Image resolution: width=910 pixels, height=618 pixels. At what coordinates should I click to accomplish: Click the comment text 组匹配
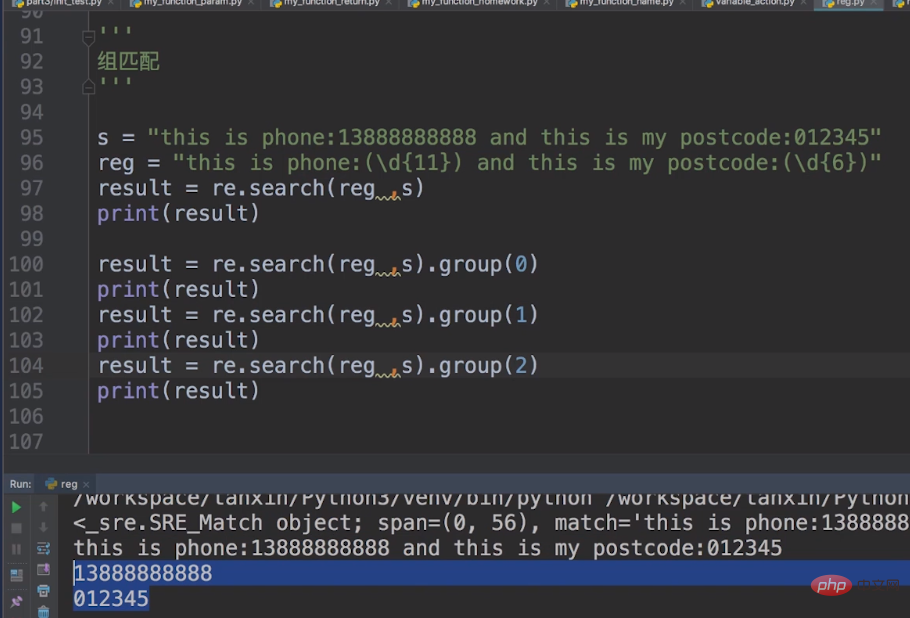coord(128,62)
